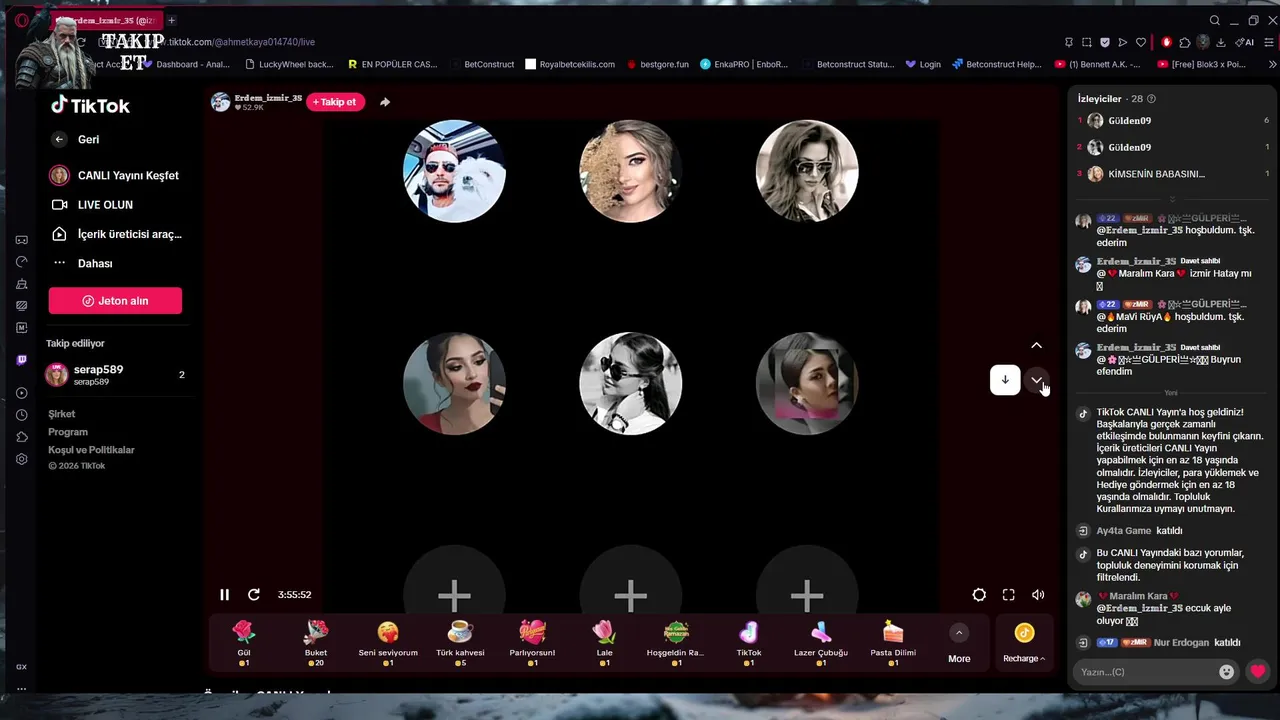1280x720 pixels.
Task: Open LuckyWheel back... bookmark
Action: (x=289, y=64)
